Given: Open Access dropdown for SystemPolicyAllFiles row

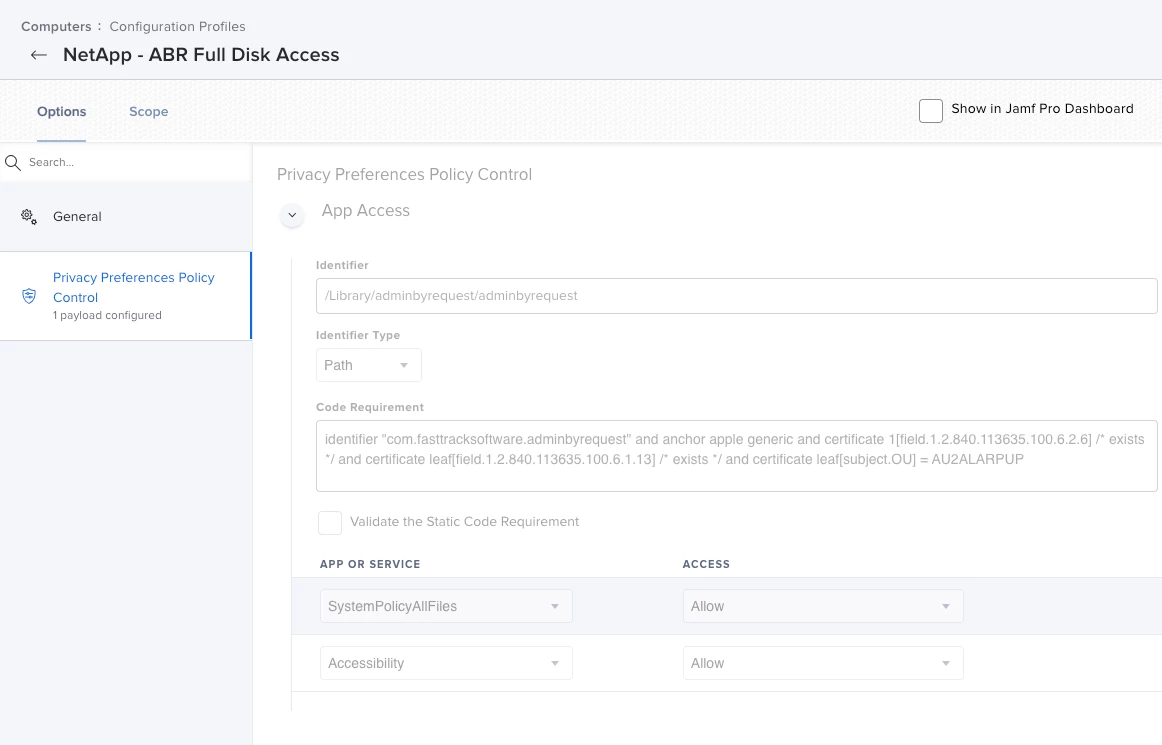Looking at the screenshot, I should (823, 606).
